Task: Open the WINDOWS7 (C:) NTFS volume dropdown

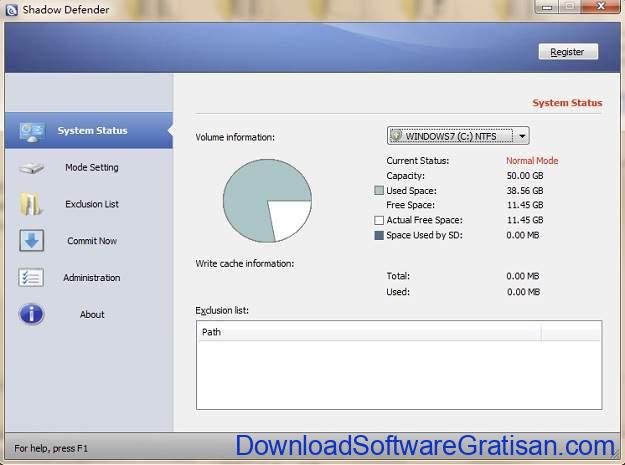Action: coord(458,136)
